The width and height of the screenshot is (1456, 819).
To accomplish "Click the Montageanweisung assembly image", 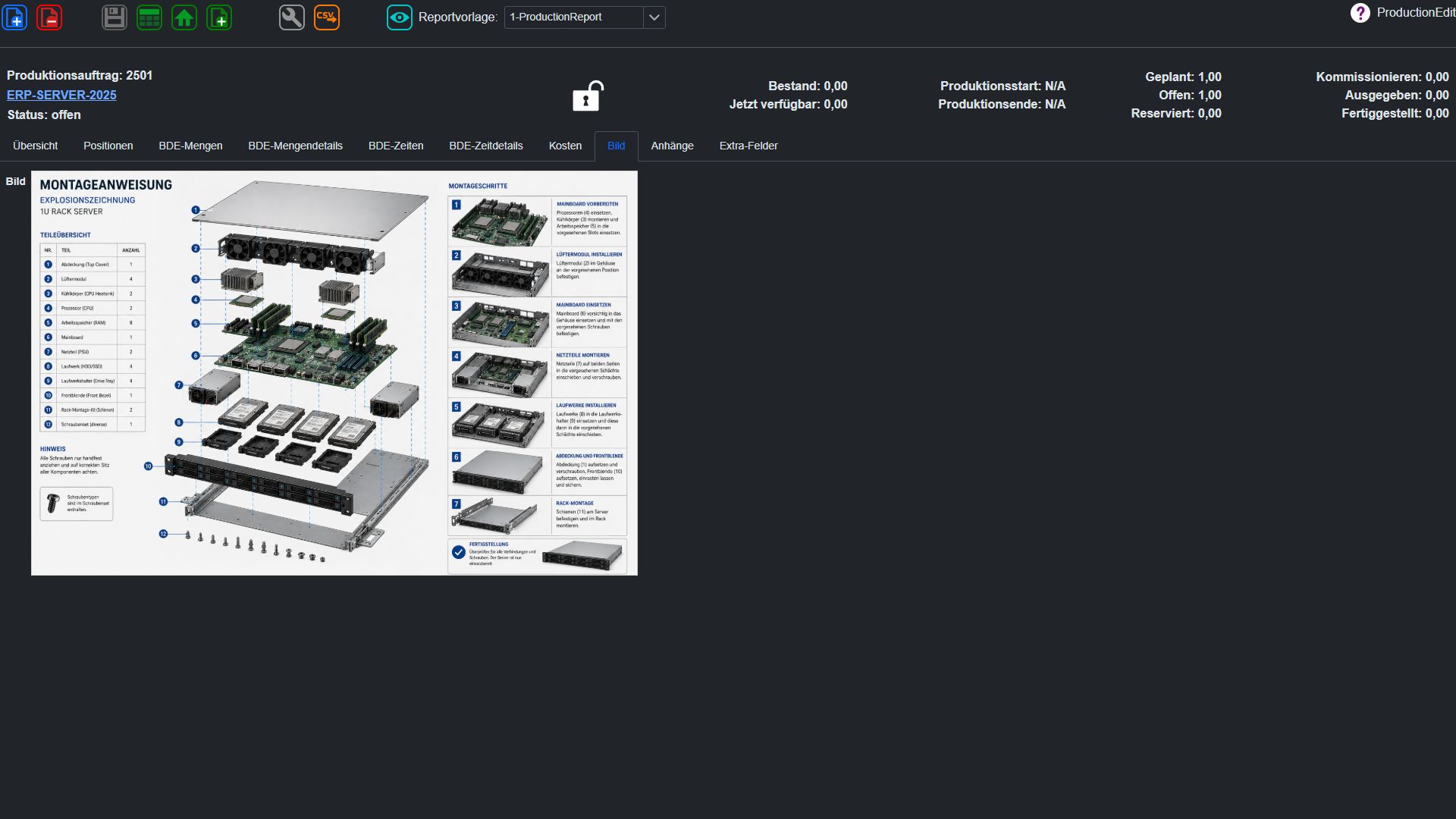I will (x=334, y=373).
